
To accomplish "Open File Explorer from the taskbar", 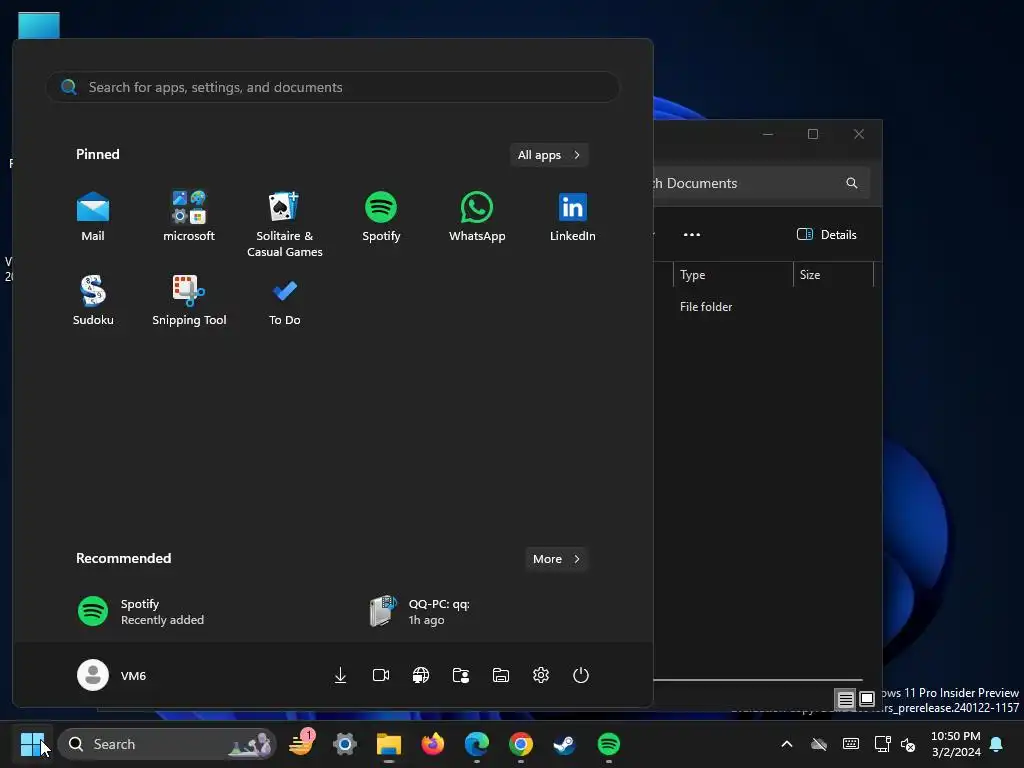I will coord(389,744).
